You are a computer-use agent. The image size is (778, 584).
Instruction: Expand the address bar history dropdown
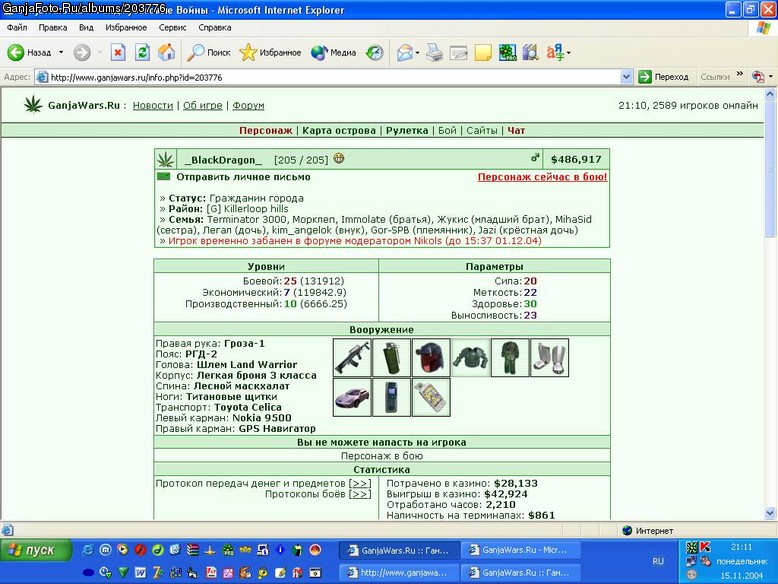626,77
